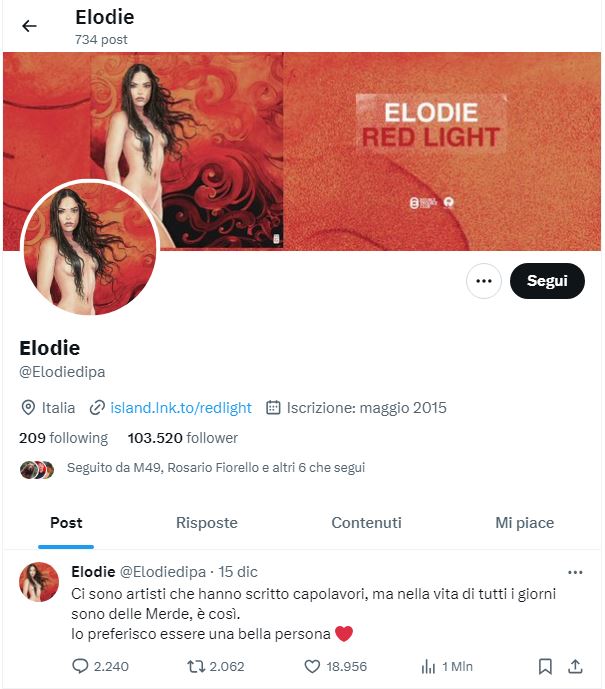Follow Elodie with the Segui button
This screenshot has height=689, width=605.
point(547,281)
